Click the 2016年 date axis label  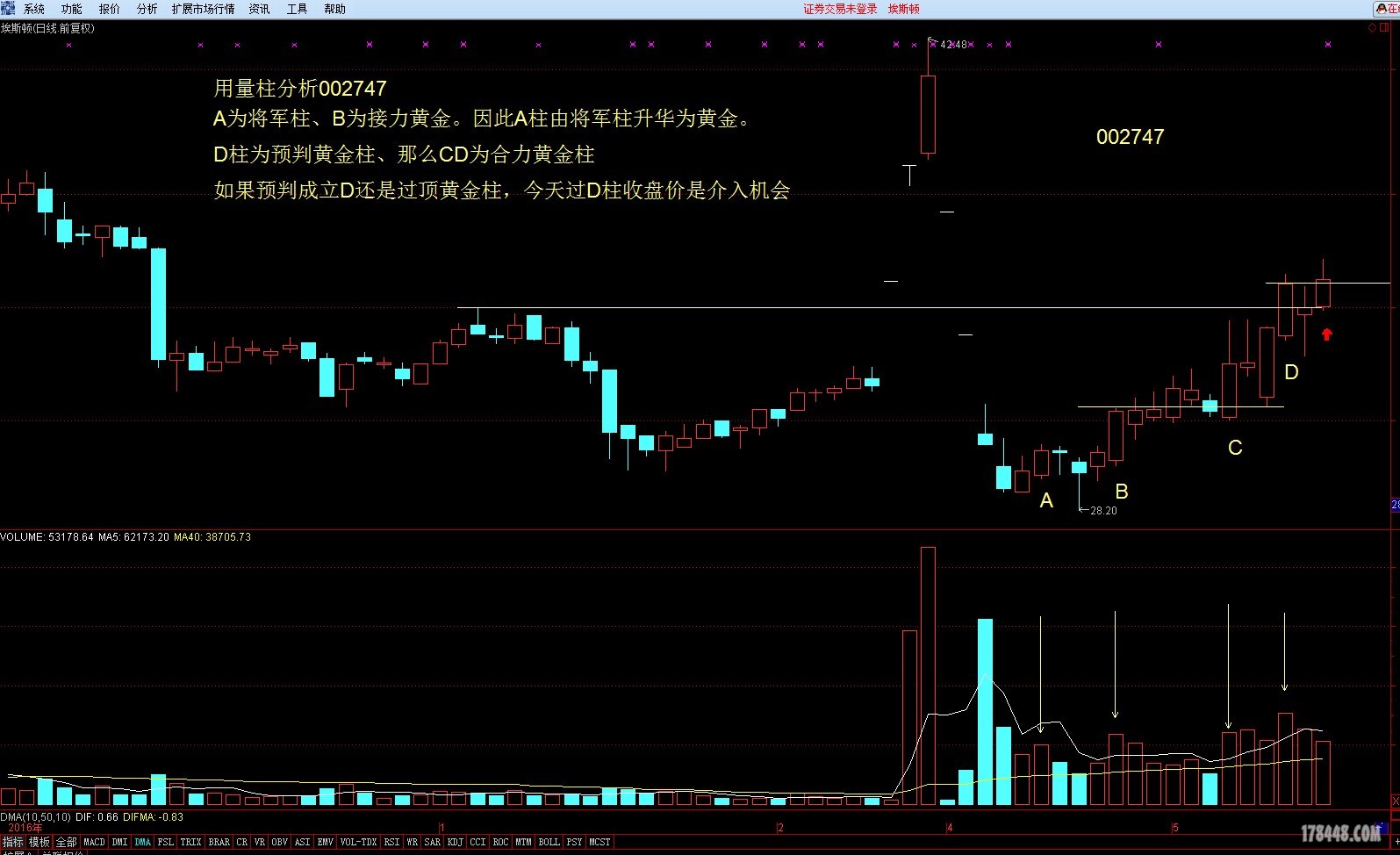tap(25, 828)
